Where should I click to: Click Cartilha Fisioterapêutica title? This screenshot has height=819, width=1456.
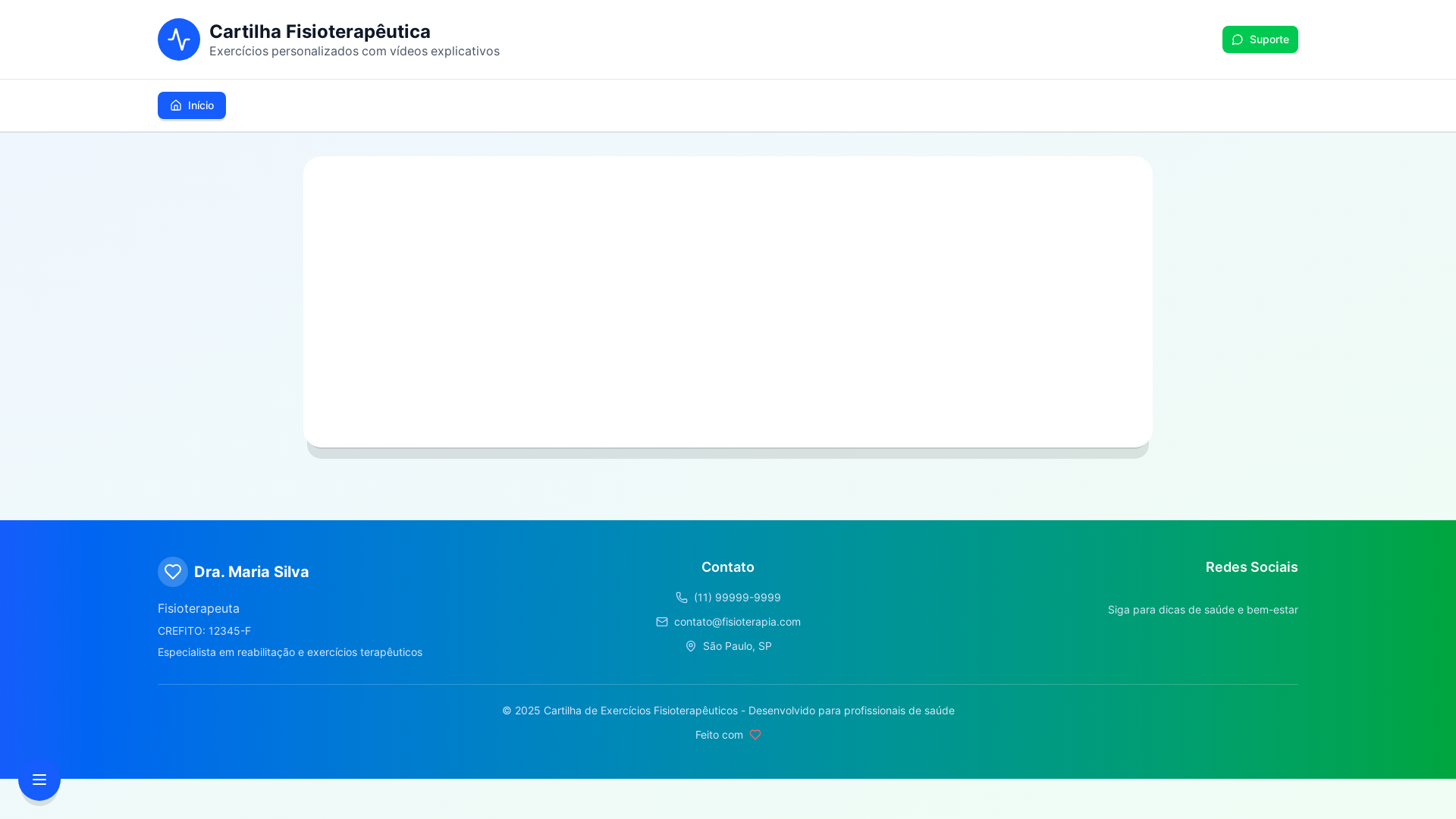coord(320,31)
